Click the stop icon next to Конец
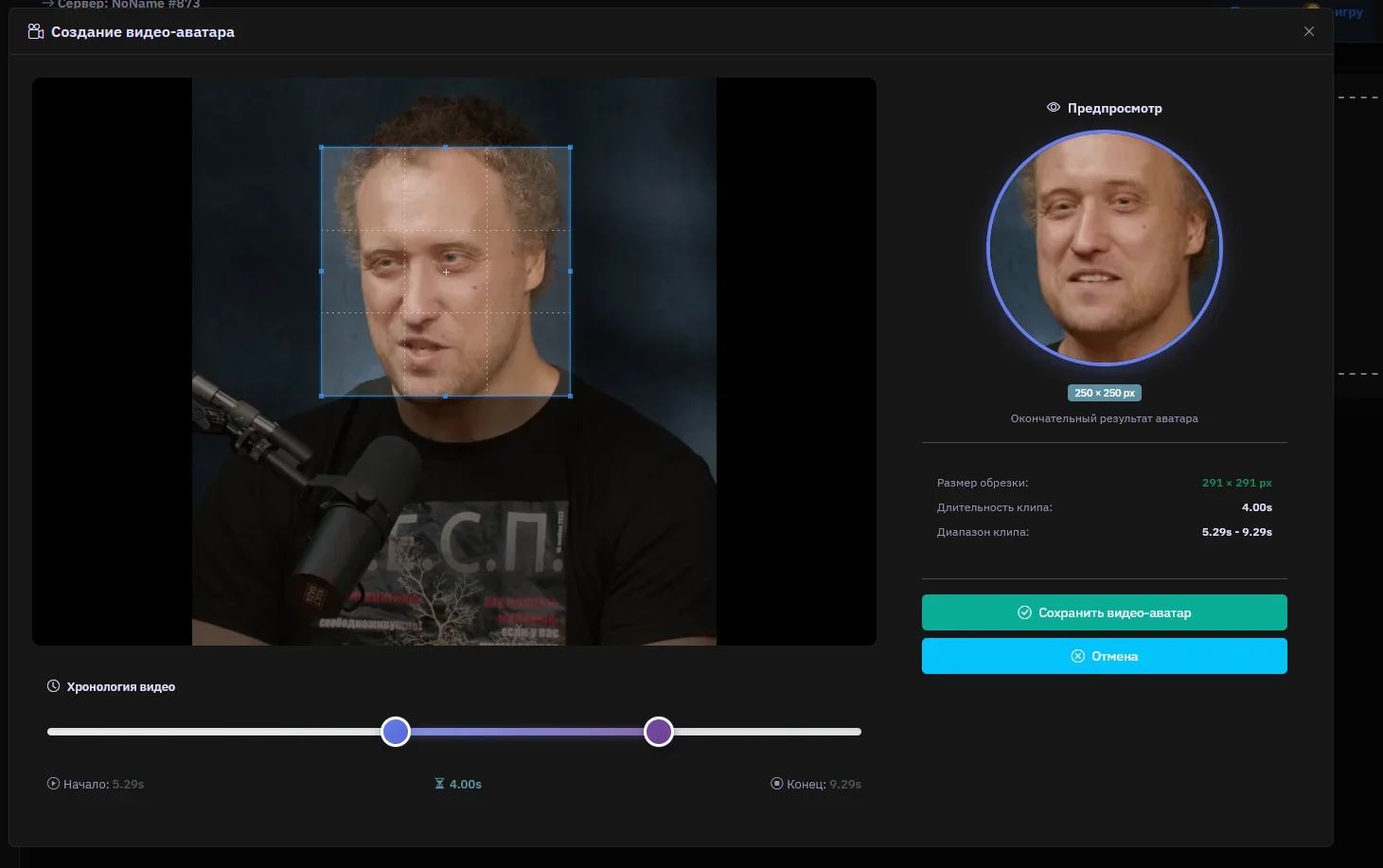This screenshot has height=868, width=1383. point(776,784)
